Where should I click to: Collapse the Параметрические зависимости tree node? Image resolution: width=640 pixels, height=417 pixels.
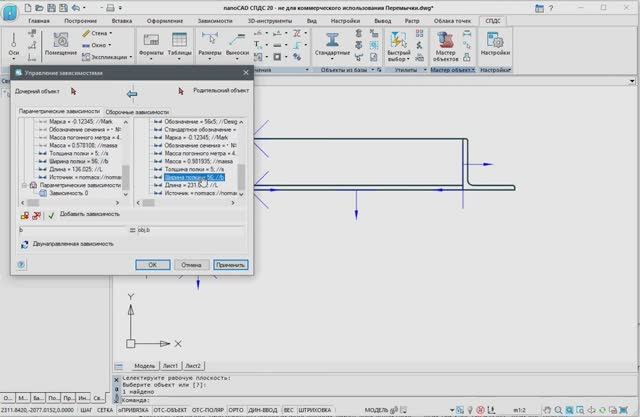click(x=24, y=185)
